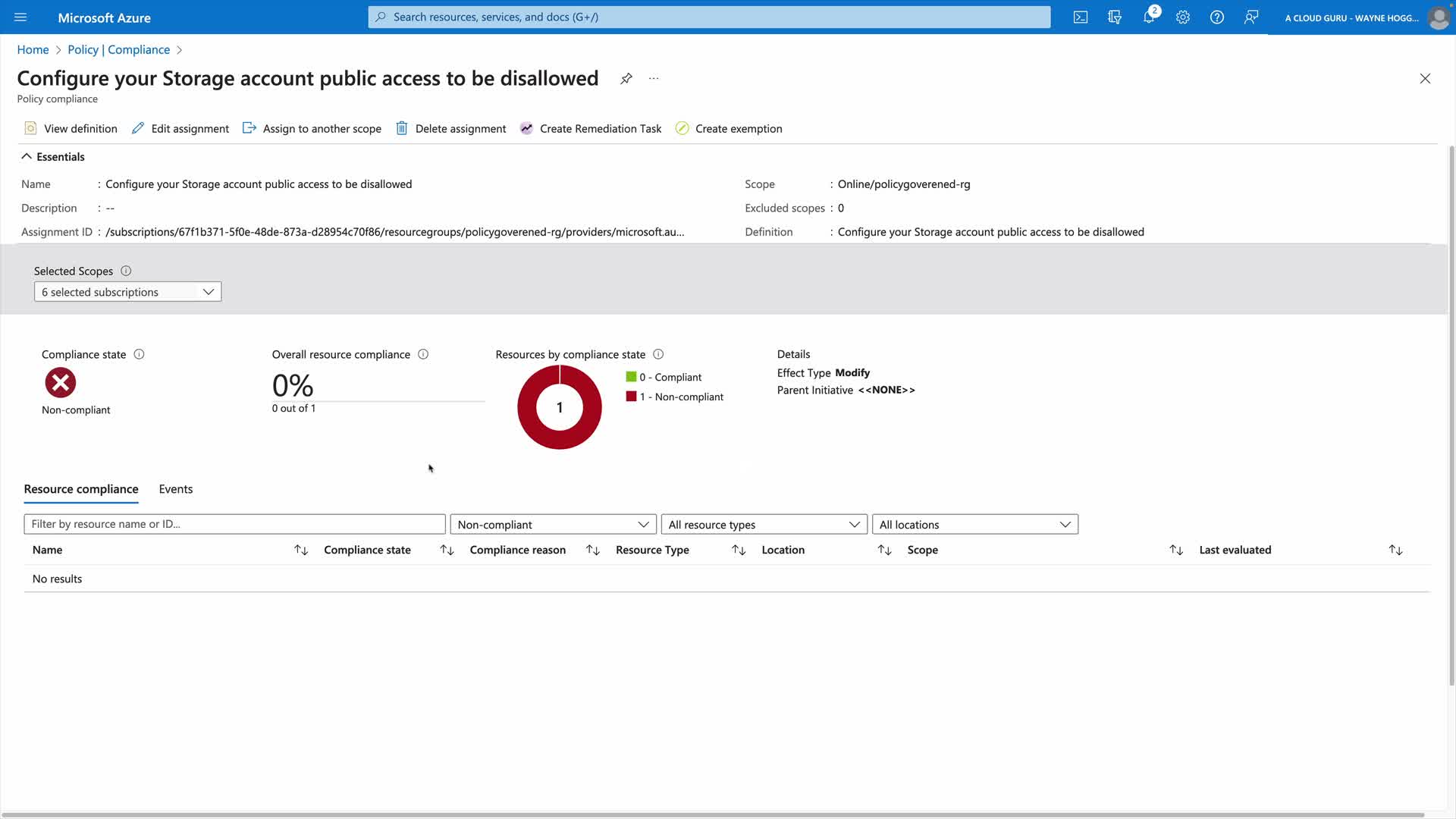Image resolution: width=1456 pixels, height=819 pixels.
Task: Collapse the Essentials section
Action: click(27, 156)
